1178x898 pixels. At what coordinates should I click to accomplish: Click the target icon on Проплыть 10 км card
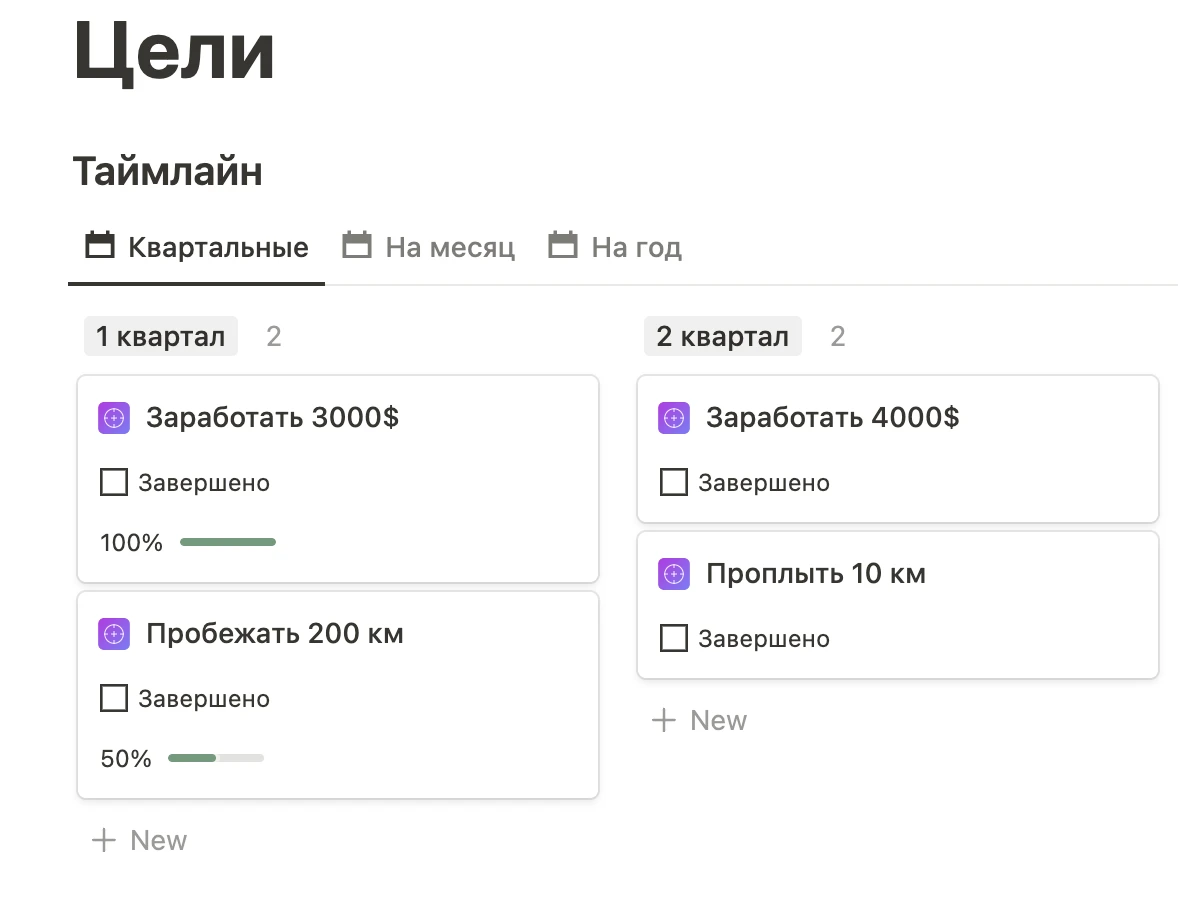click(x=674, y=574)
